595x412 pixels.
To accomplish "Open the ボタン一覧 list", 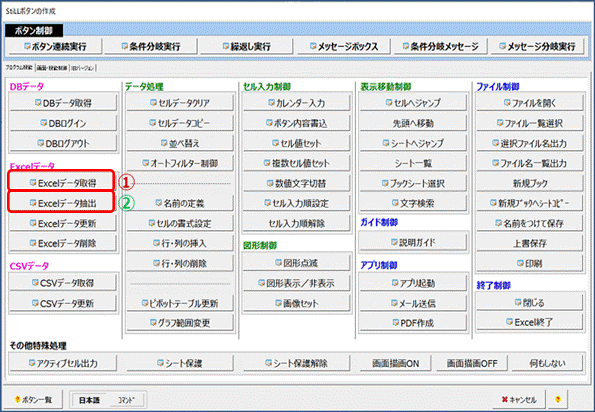I will (x=33, y=400).
